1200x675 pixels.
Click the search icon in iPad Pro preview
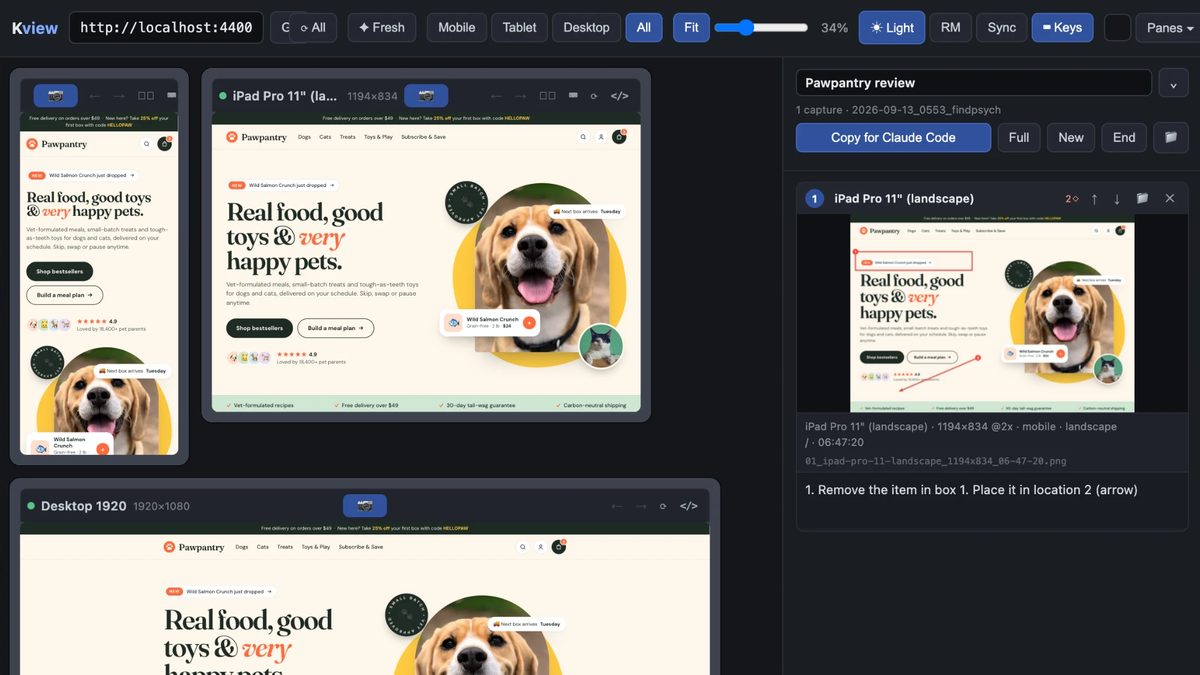583,137
